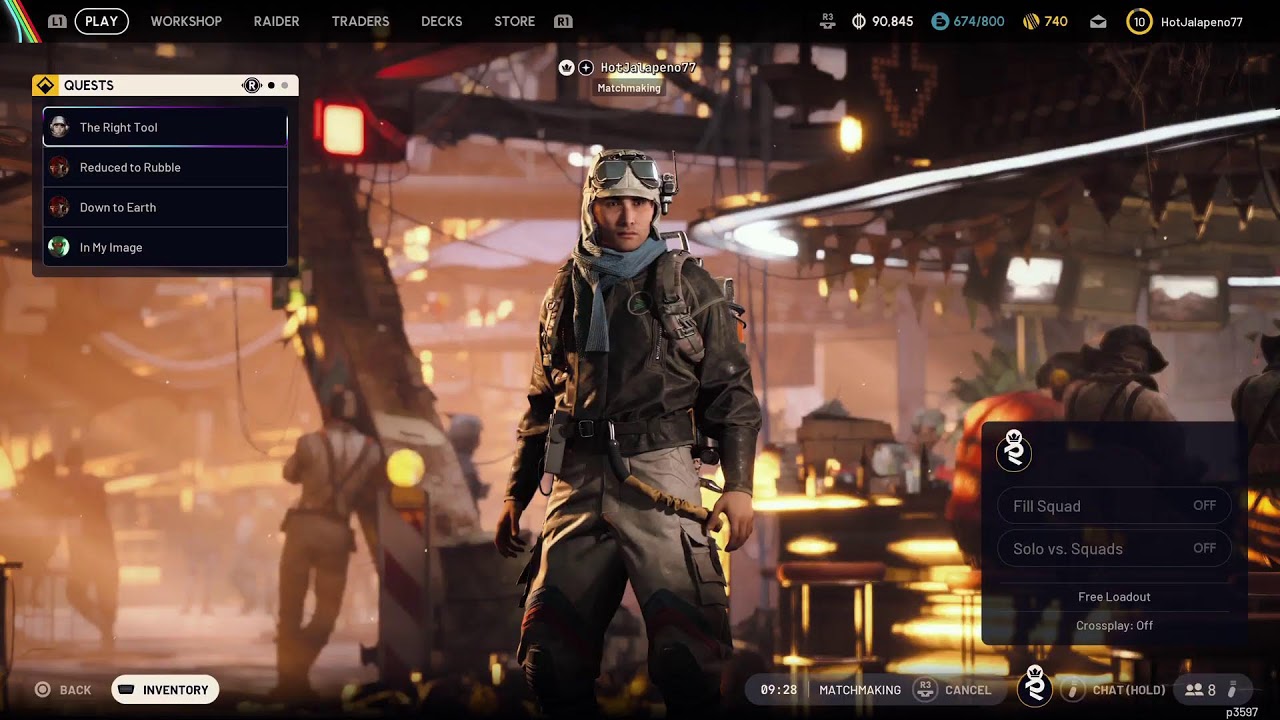
Task: Open the DECKS tab
Action: coord(441,21)
